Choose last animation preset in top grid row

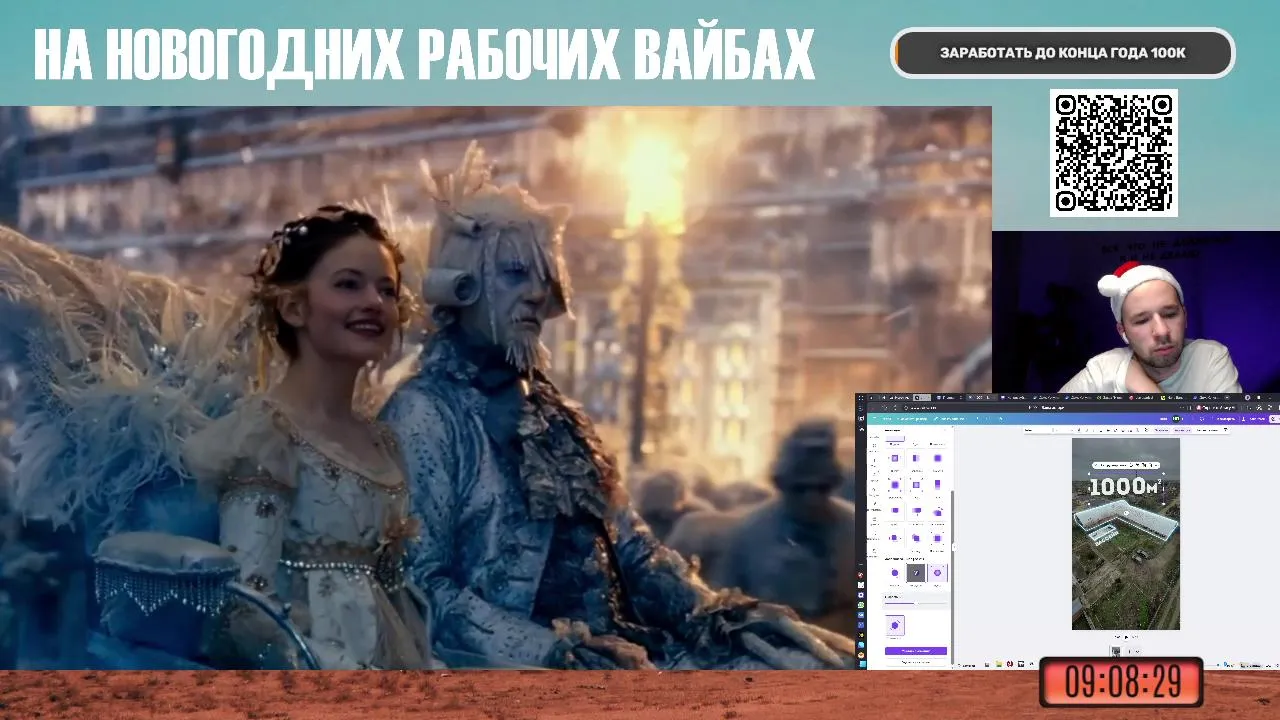pos(937,458)
